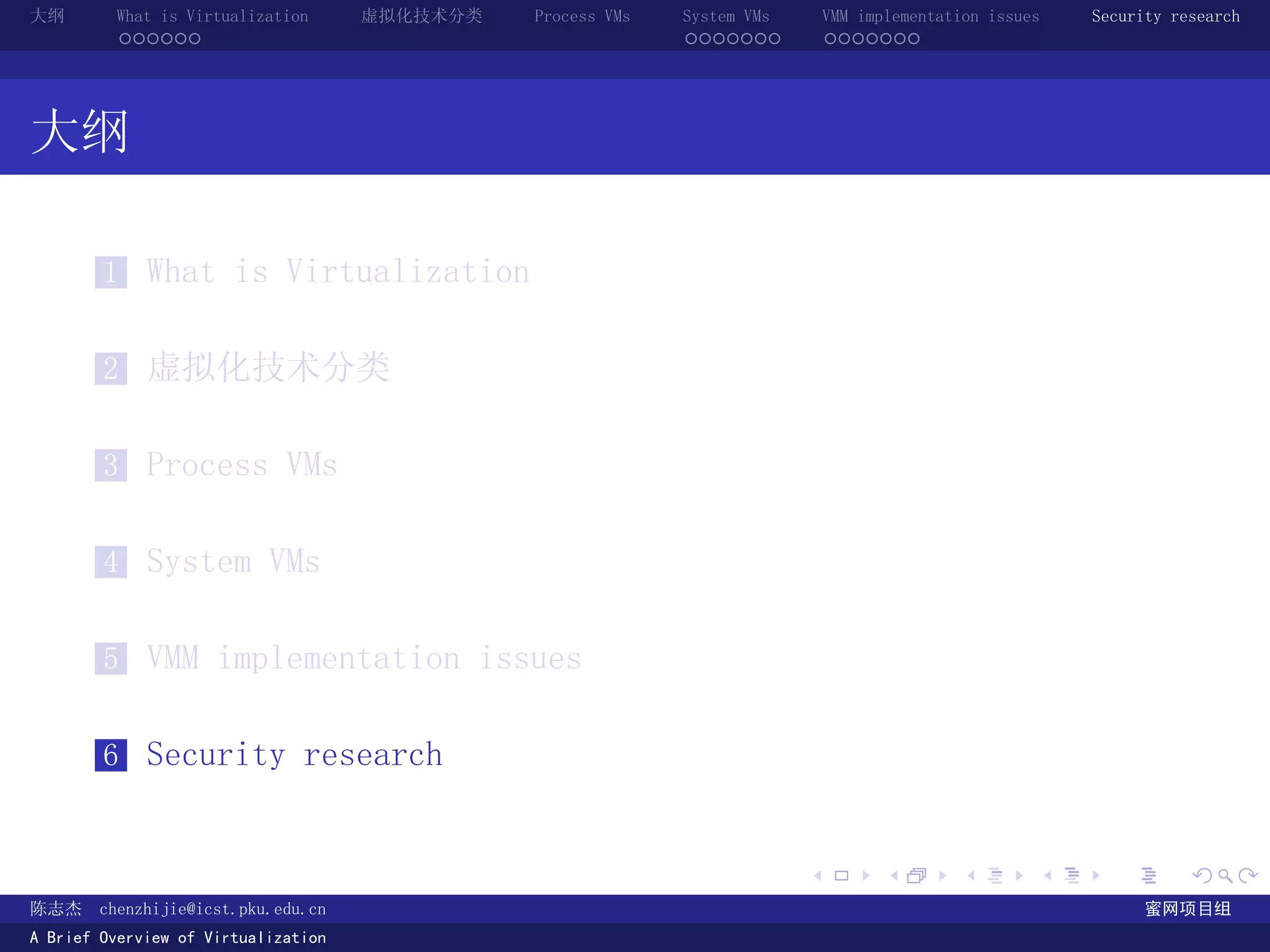Click 蜜网项目组 in the footer
The image size is (1270, 952).
tap(1188, 909)
